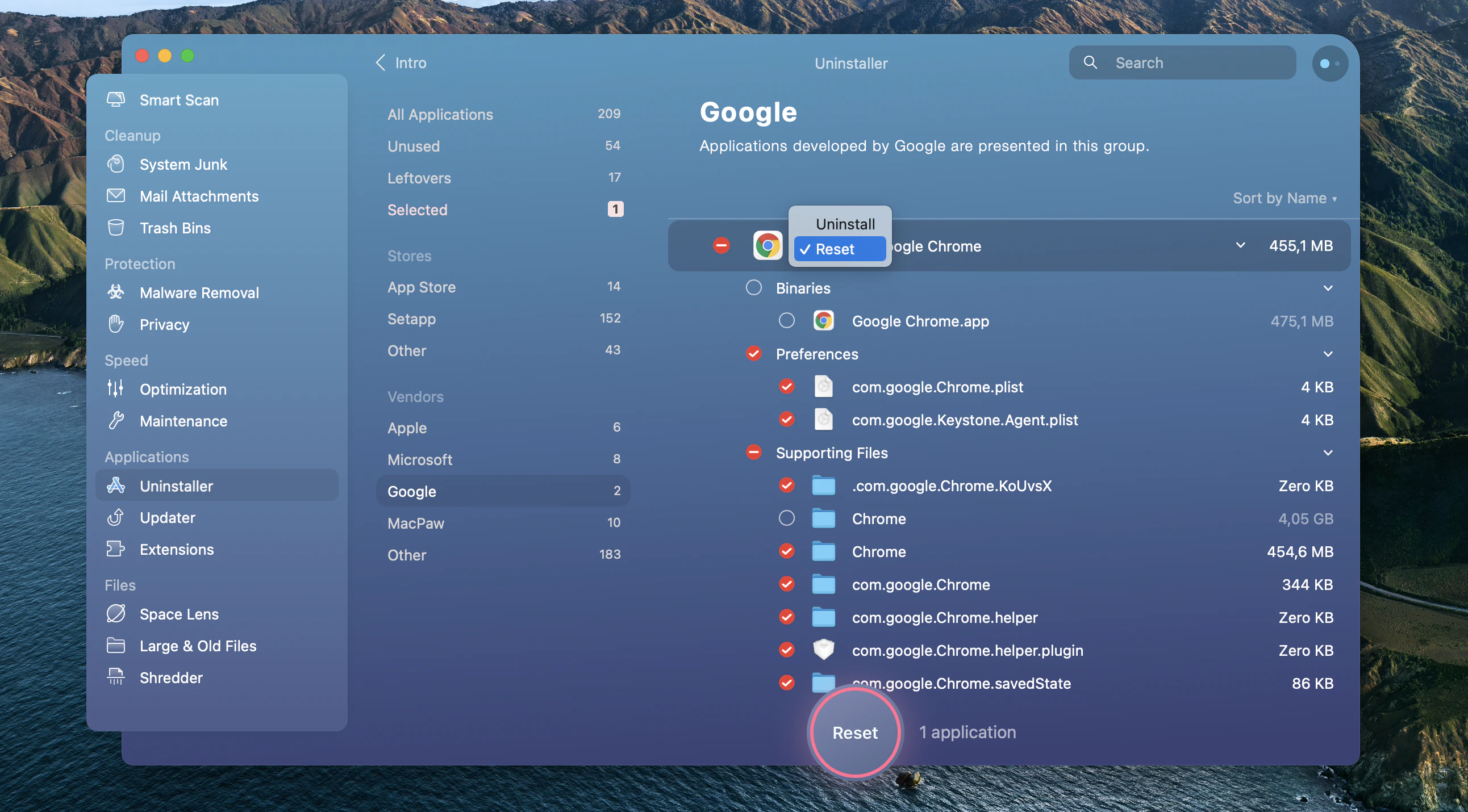Screen dimensions: 1468x812
Task: Click the Extensions puzzle icon
Action: coord(116,549)
